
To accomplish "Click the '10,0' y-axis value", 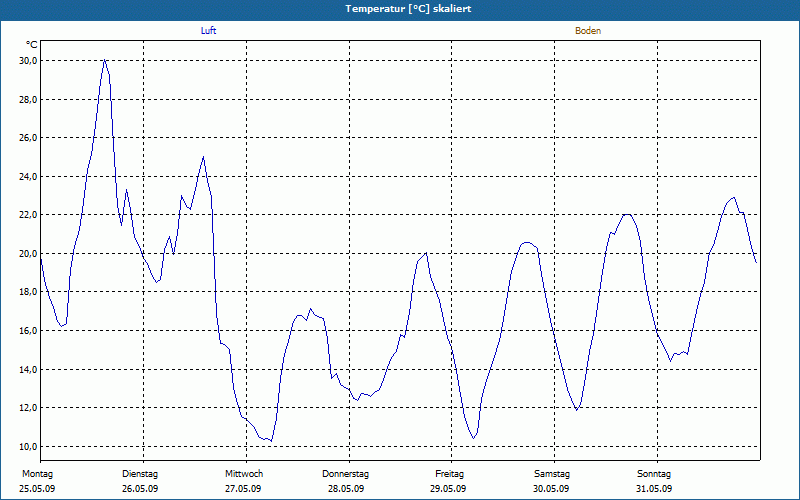I will [28, 446].
